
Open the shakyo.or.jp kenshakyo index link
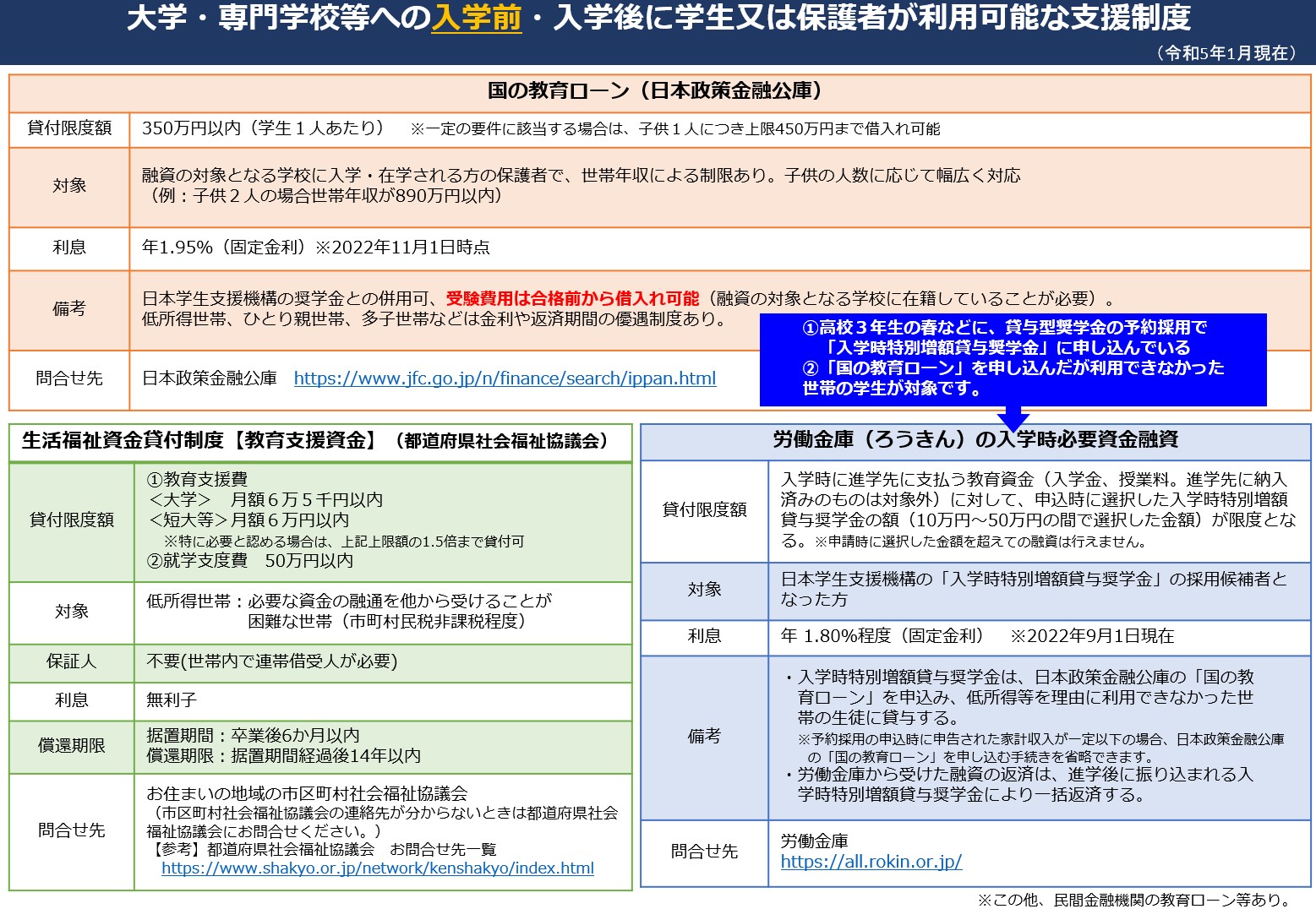377,868
